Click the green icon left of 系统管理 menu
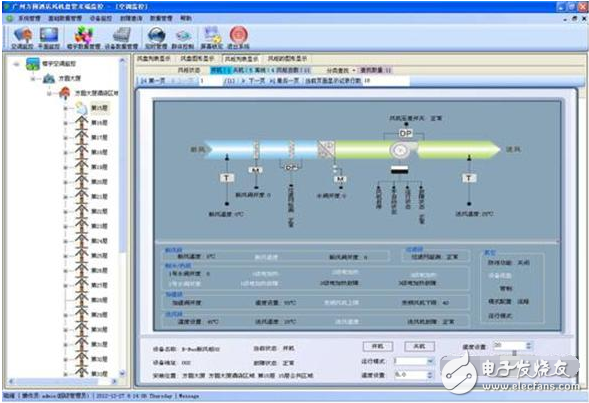589x403 pixels. pyautogui.click(x=10, y=18)
